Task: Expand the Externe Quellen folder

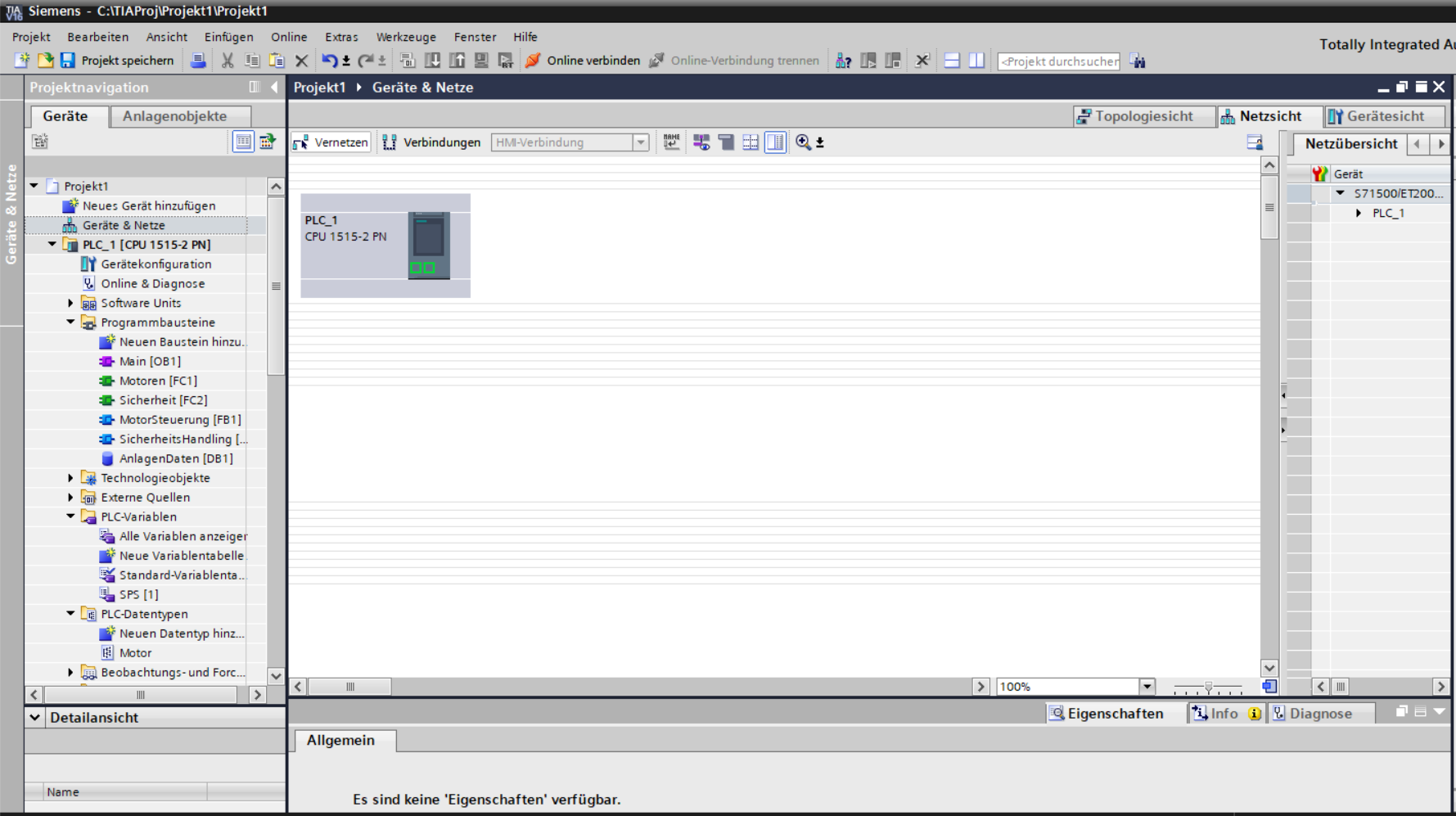Action: [70, 498]
